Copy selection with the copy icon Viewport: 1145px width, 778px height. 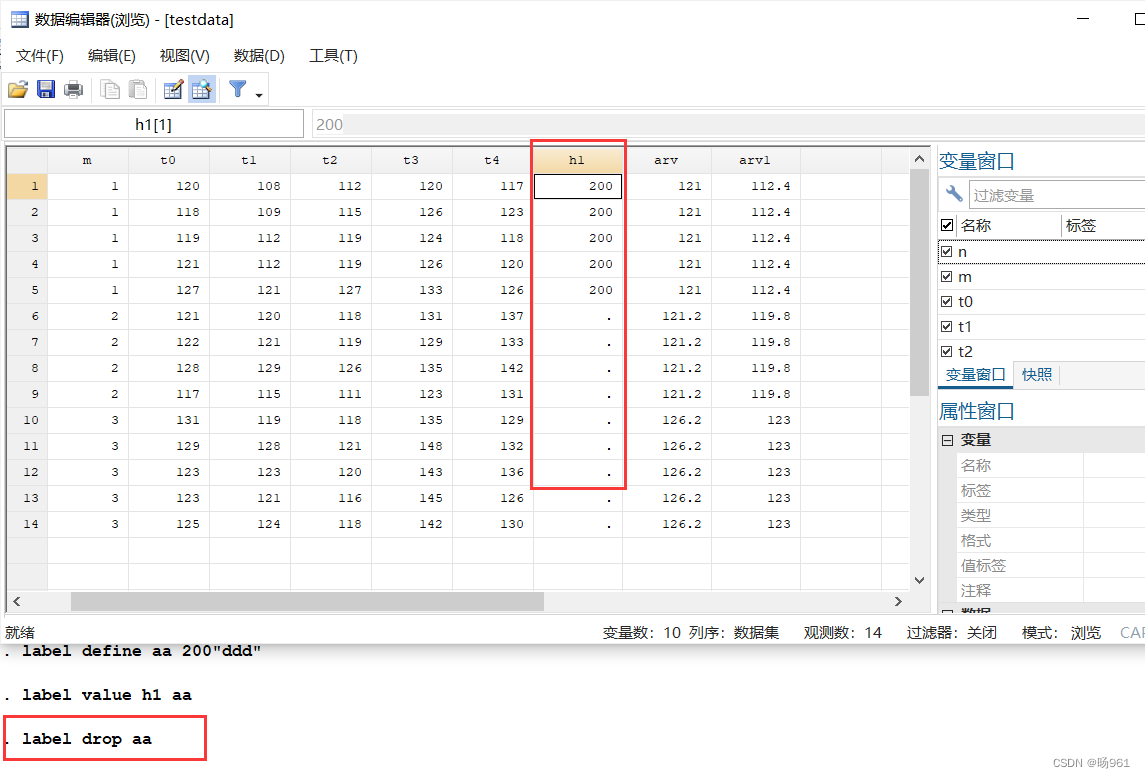click(x=110, y=89)
